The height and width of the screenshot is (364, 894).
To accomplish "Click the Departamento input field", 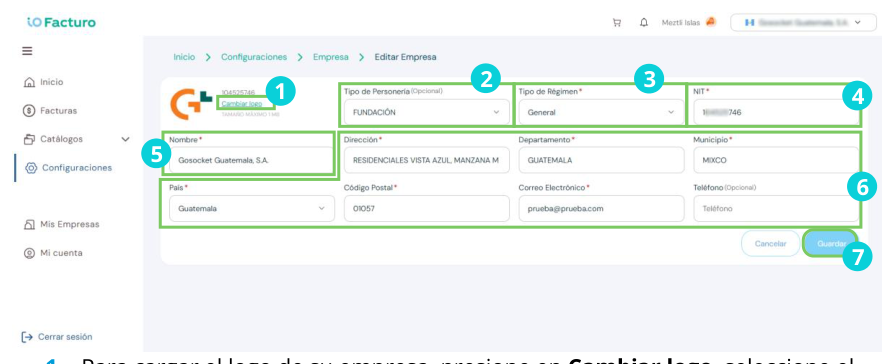I will pyautogui.click(x=601, y=160).
